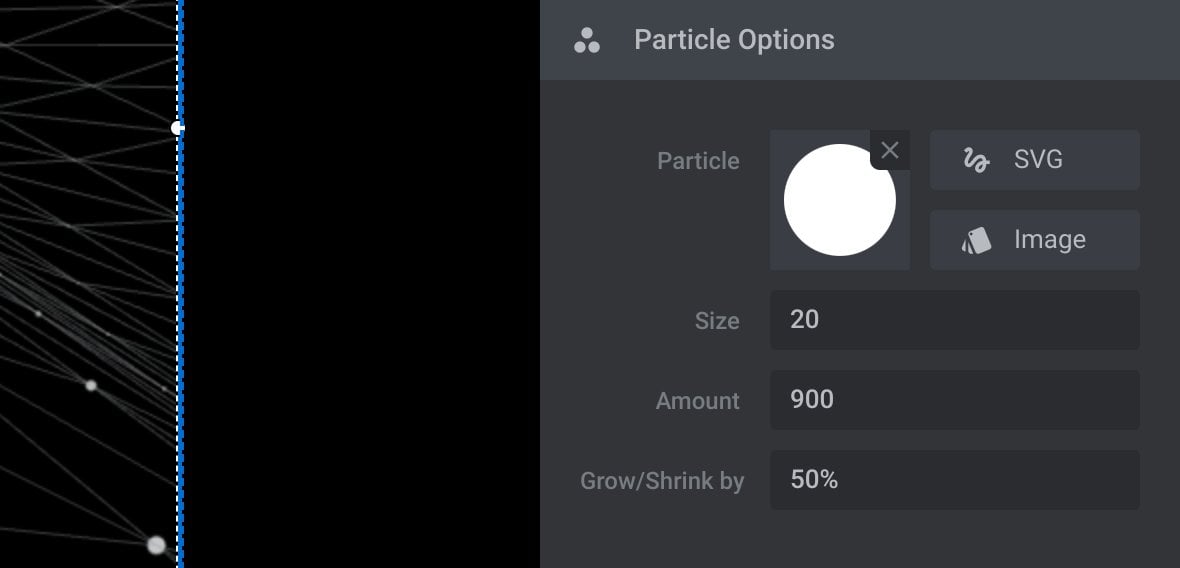The height and width of the screenshot is (568, 1180).
Task: Click the empty black canvas area
Action: 361,284
